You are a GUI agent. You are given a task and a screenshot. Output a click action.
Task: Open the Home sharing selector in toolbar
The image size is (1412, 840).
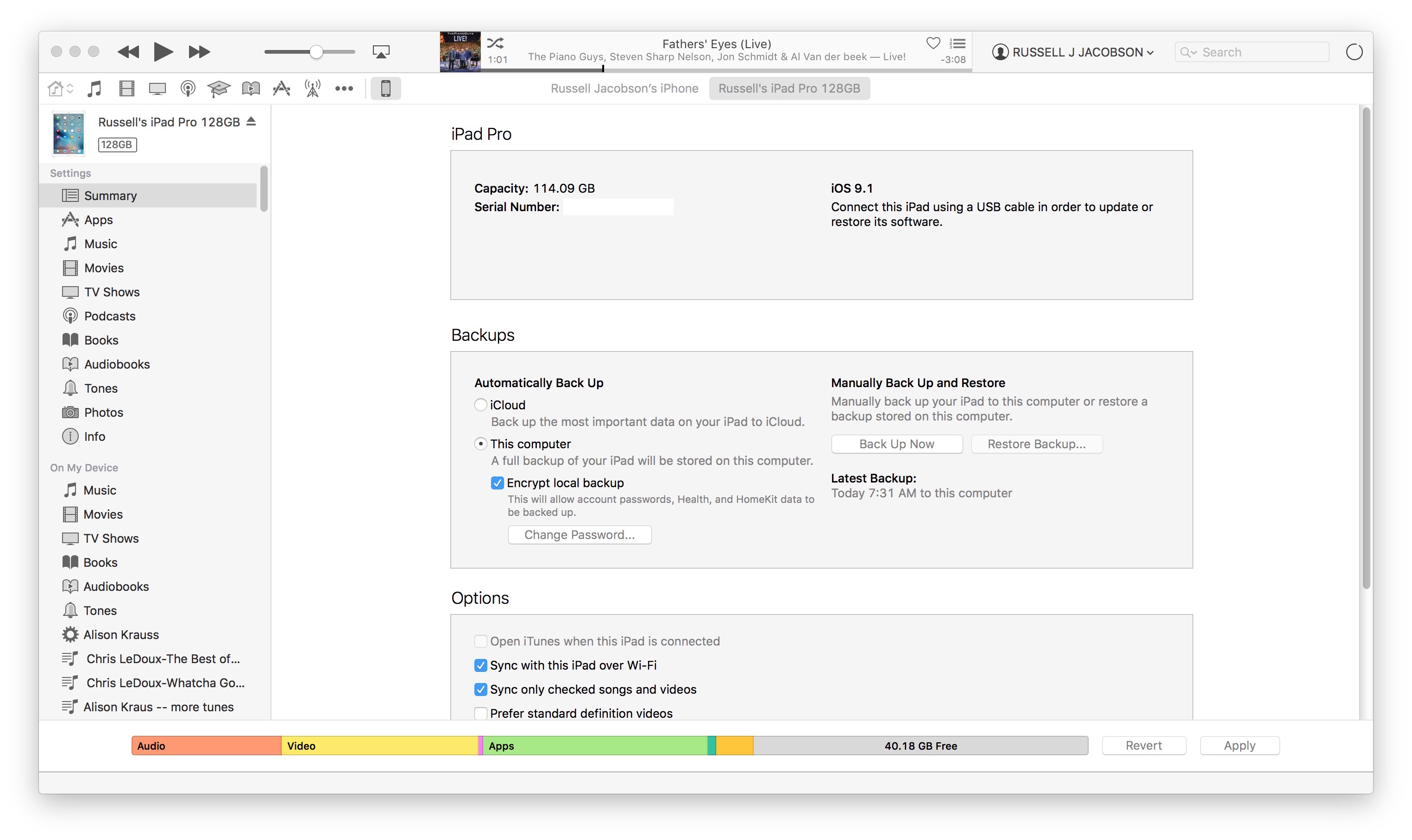pos(61,88)
